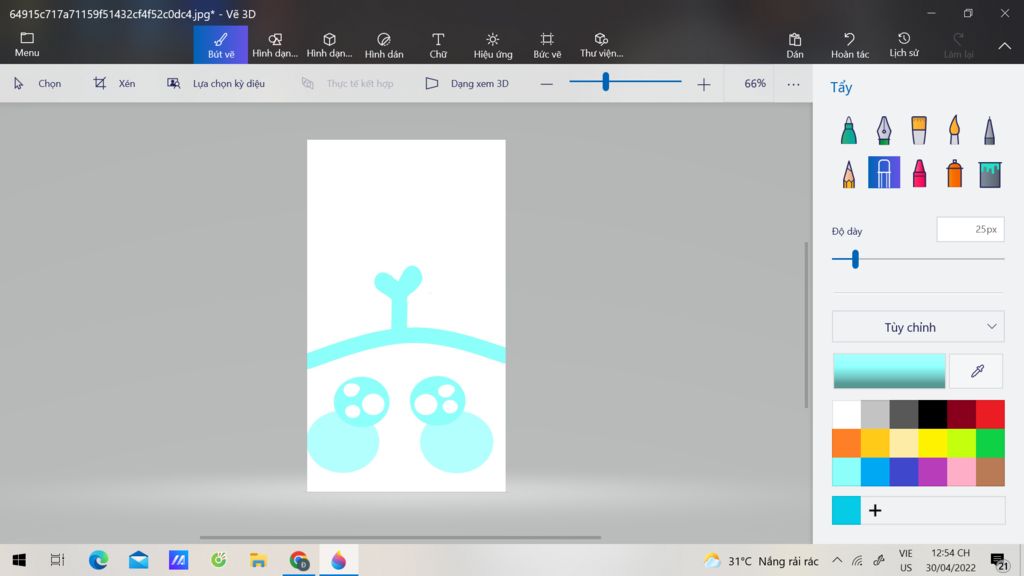Choose the indigo color swatch
The width and height of the screenshot is (1024, 576).
(904, 472)
